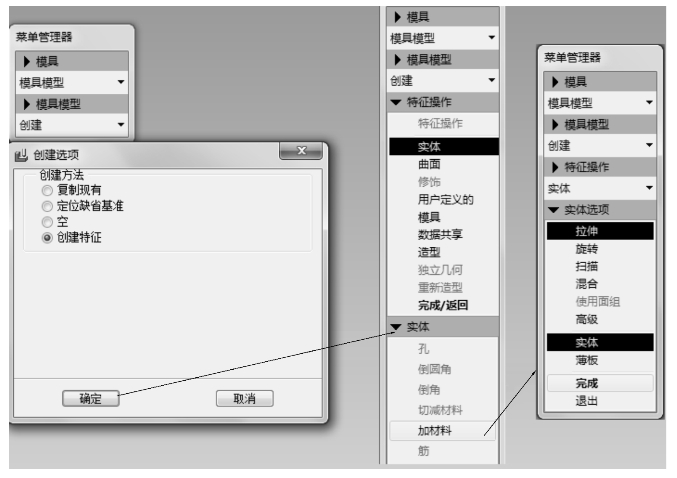The width and height of the screenshot is (677, 478).
Task: Open the 模具模型 dropdown in middle menu
Action: tap(443, 38)
